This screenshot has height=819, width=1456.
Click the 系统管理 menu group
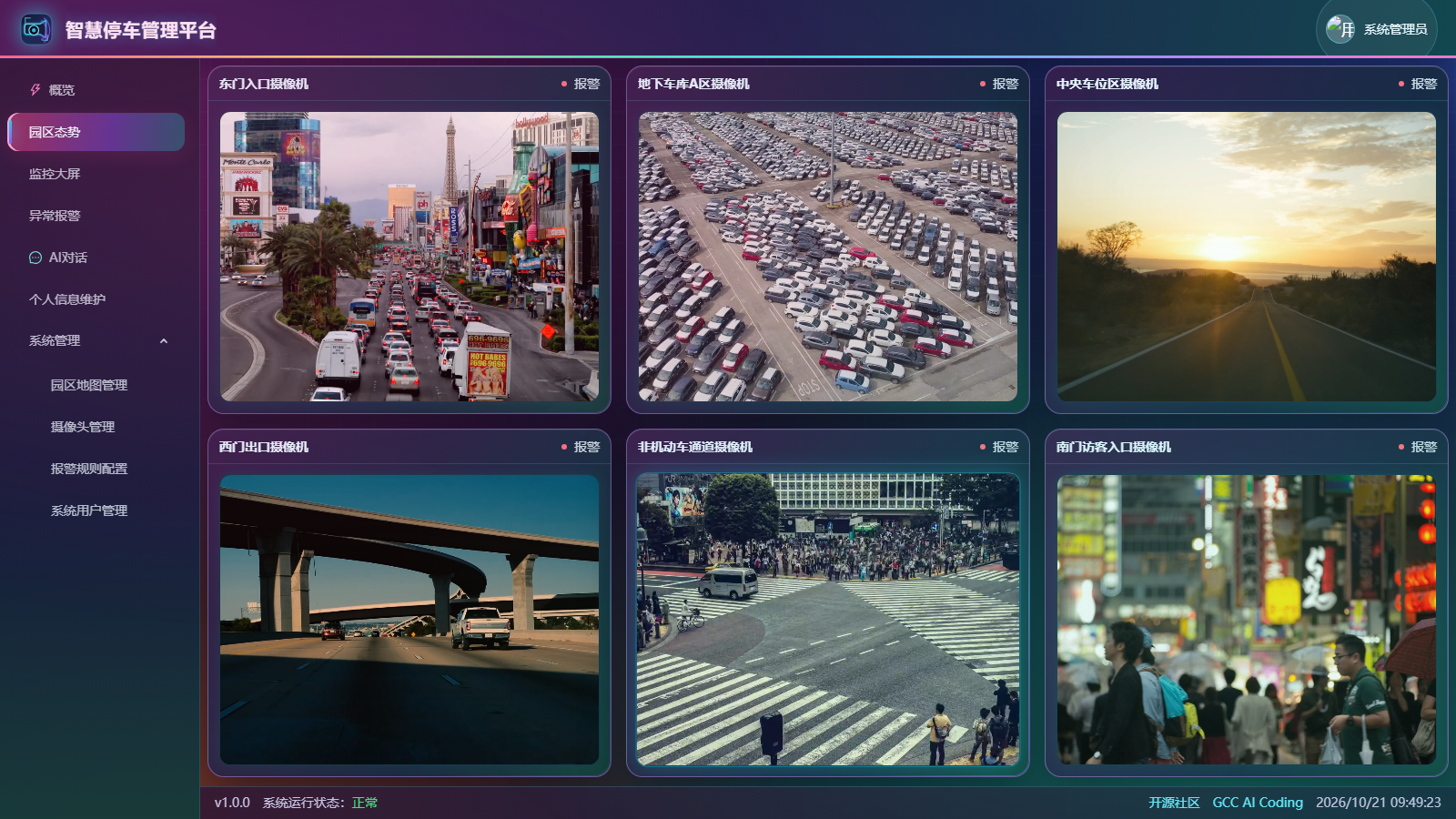click(96, 341)
